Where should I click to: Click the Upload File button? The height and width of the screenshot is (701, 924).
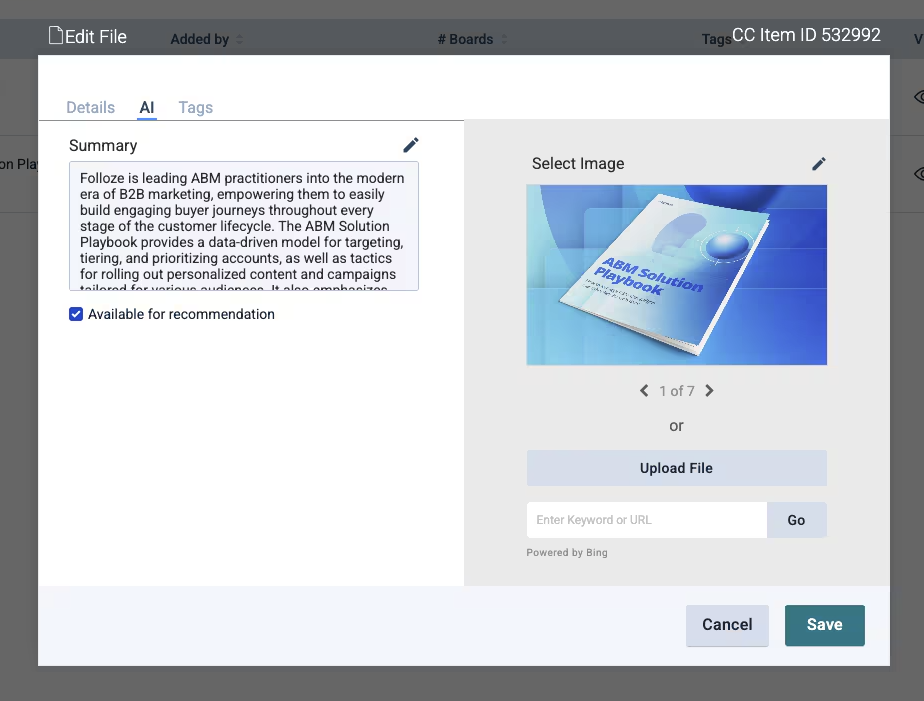click(676, 468)
